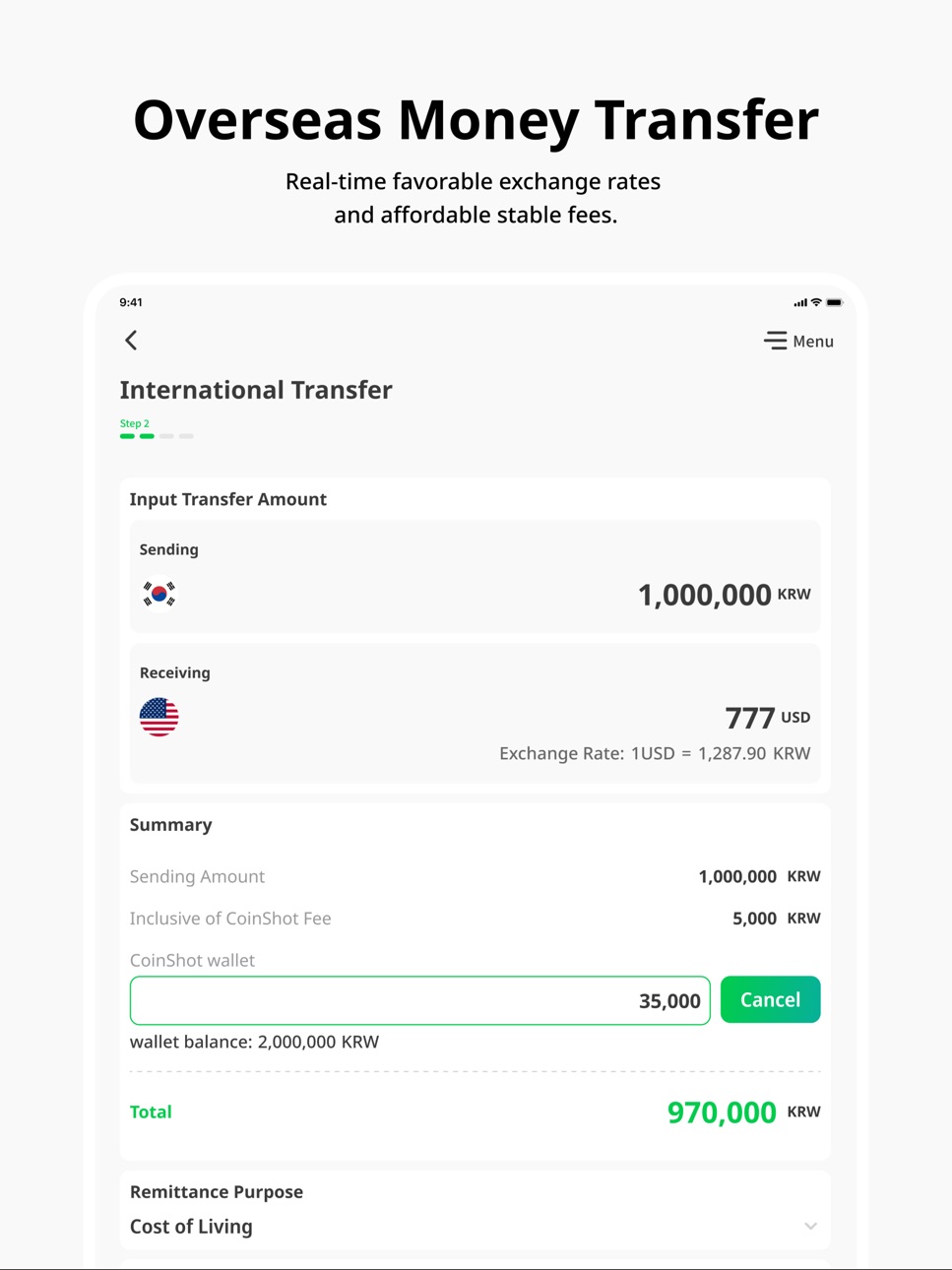952x1270 pixels.
Task: Edit the CoinShot wallet amount field
Action: 420,1000
